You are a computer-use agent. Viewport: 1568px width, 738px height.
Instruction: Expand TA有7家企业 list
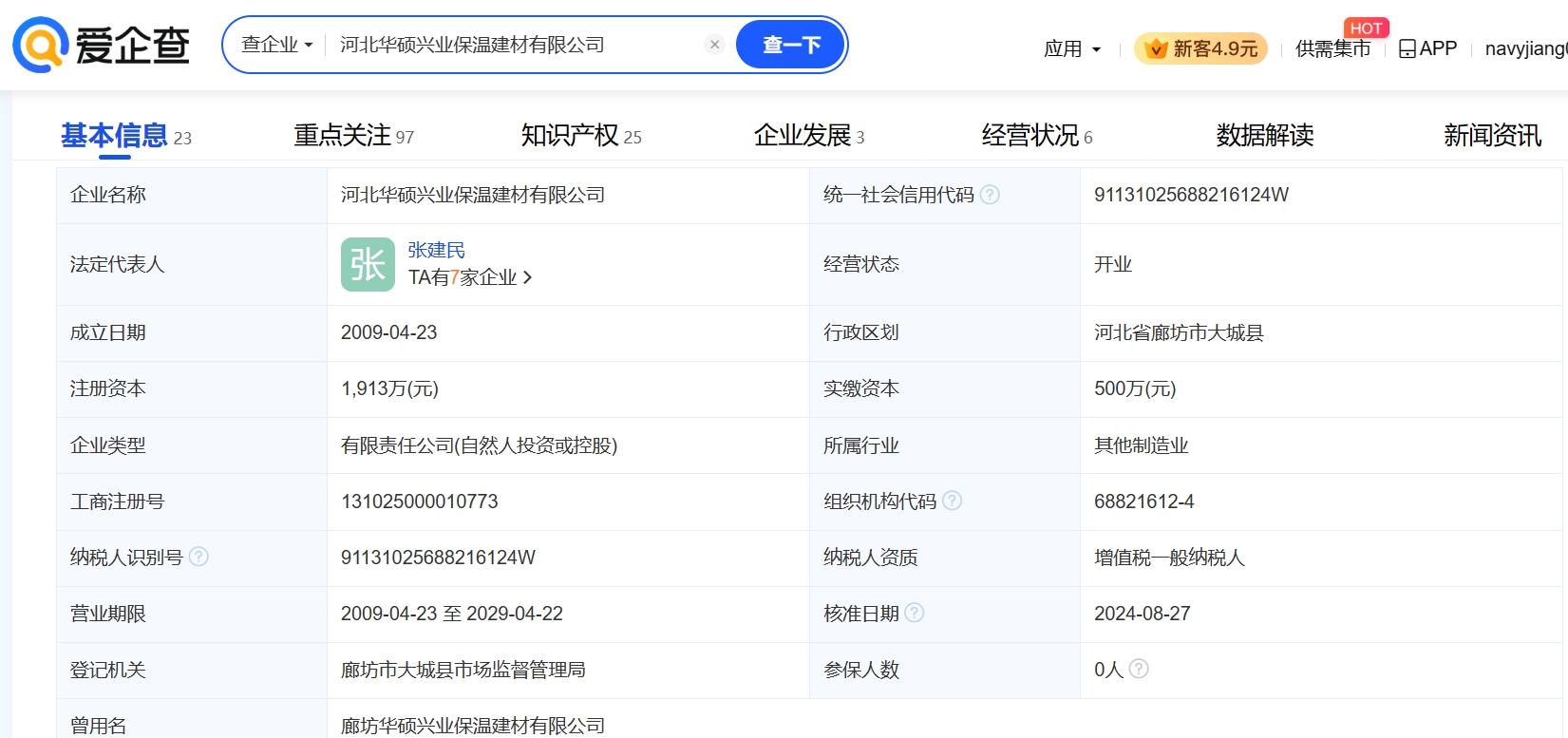point(470,277)
